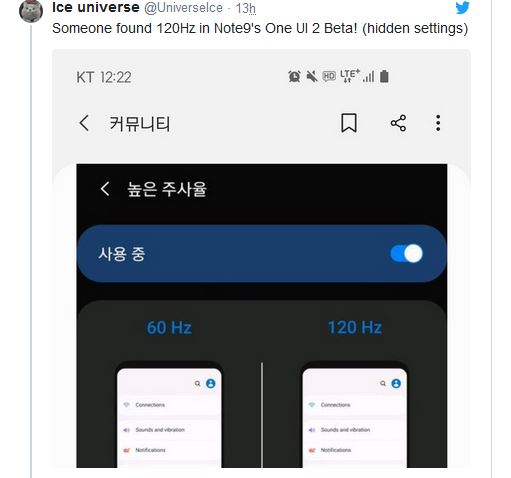Viewport: 511px width, 478px height.
Task: Click the muted sound status icon
Action: [312, 77]
